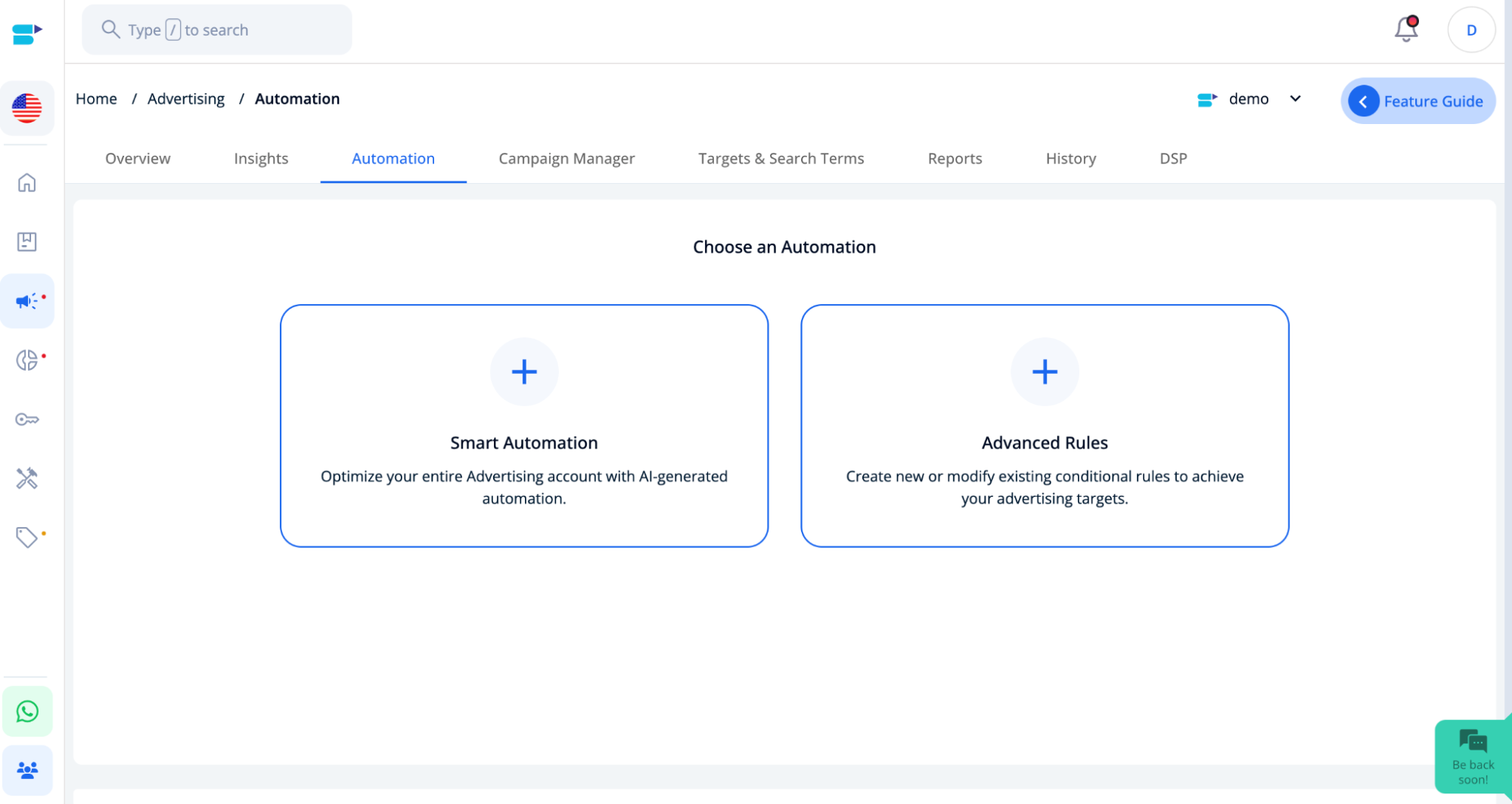Open the user avatar labeled D

click(x=1470, y=29)
